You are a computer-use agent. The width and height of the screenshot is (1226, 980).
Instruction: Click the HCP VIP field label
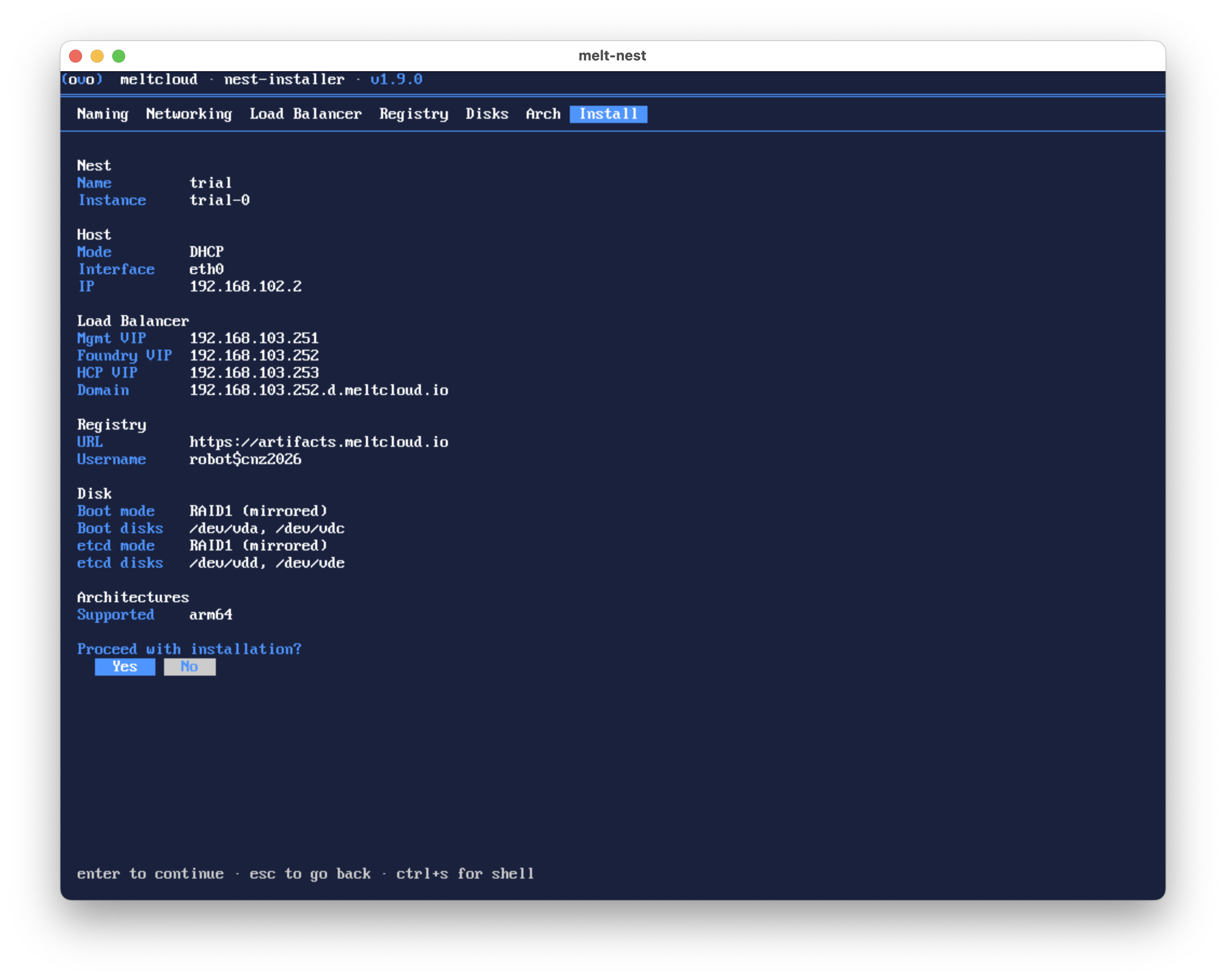(x=107, y=372)
